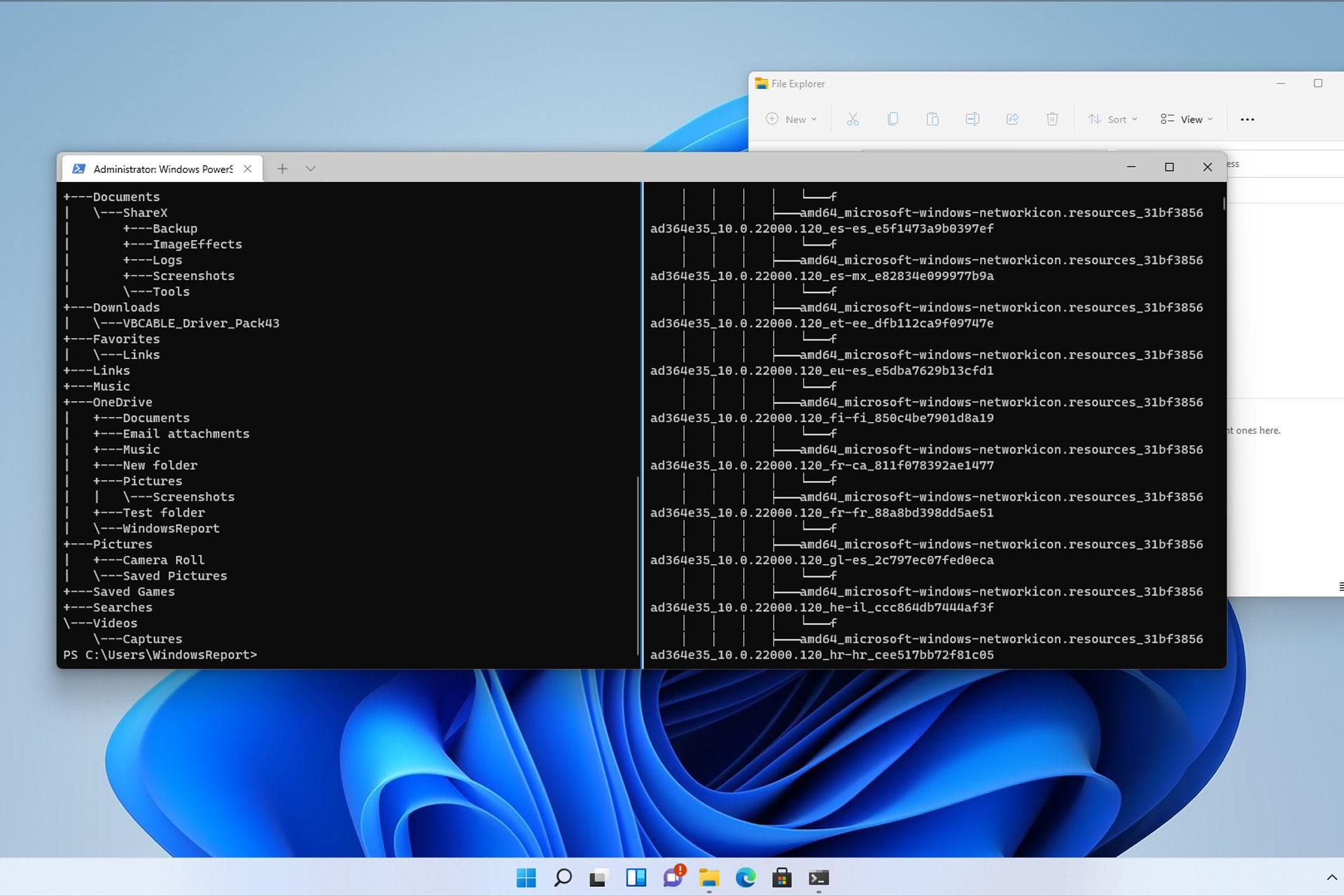Image resolution: width=1344 pixels, height=896 pixels.
Task: Click the Share icon in File Explorer
Action: [x=1011, y=119]
